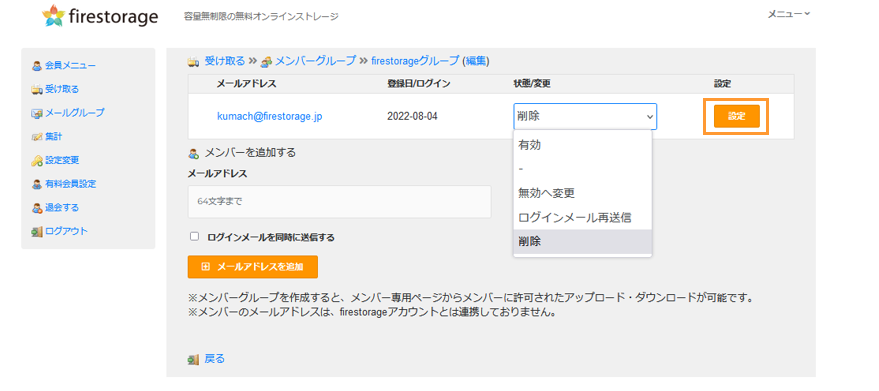Click the メールグループ icon in sidebar
This screenshot has width=879, height=391.
[x=37, y=113]
